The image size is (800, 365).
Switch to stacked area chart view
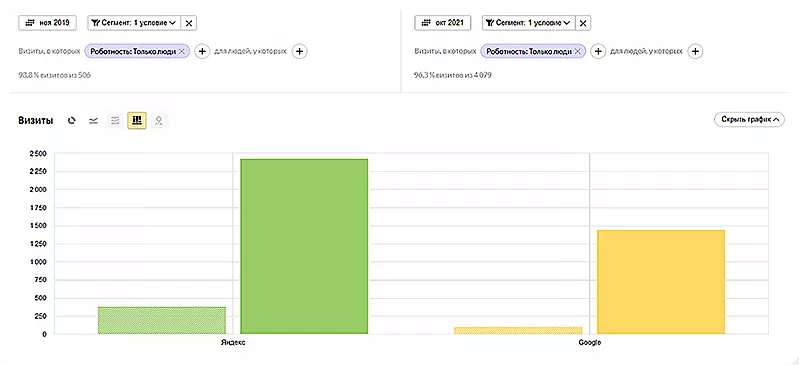[x=115, y=120]
